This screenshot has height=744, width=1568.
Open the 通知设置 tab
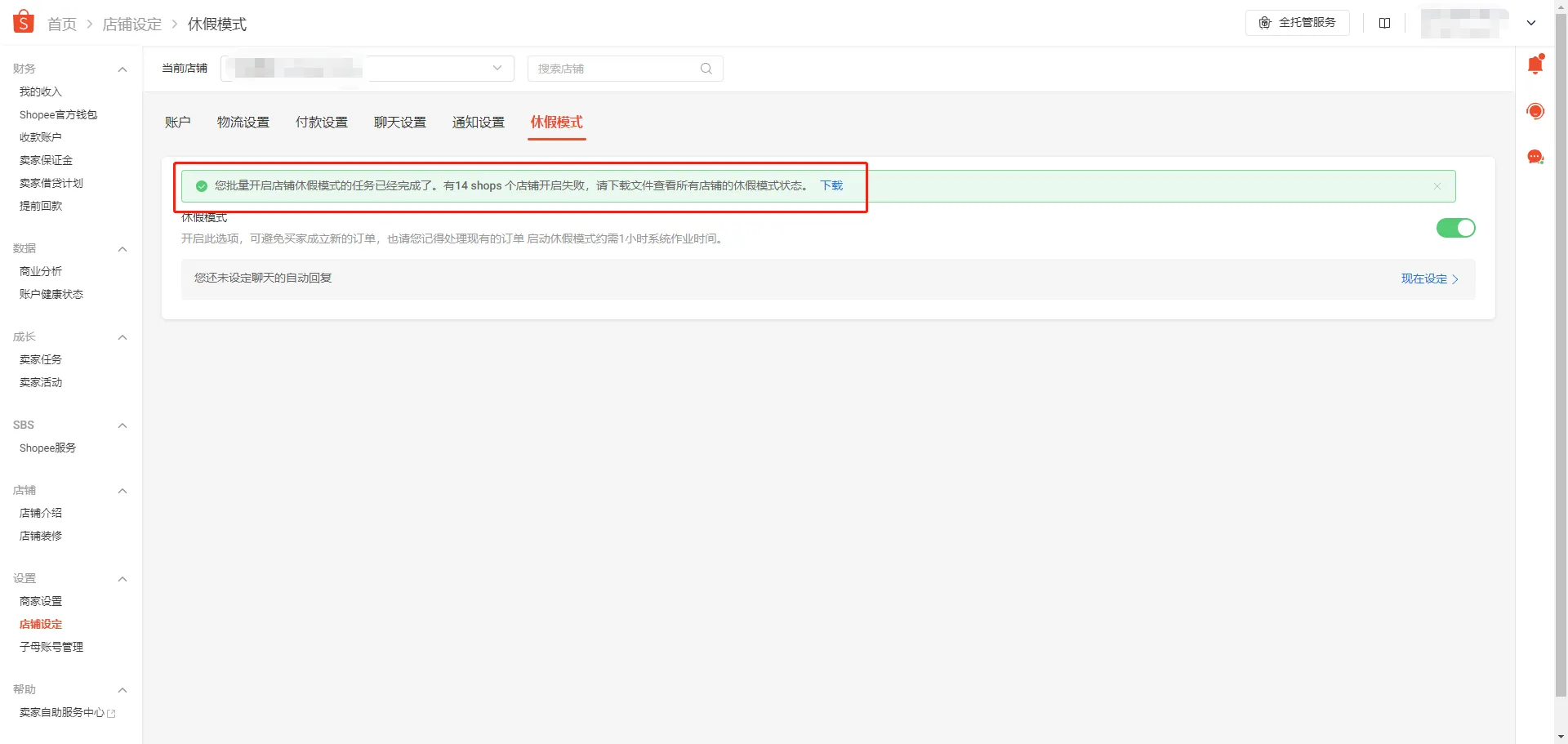pyautogui.click(x=478, y=122)
